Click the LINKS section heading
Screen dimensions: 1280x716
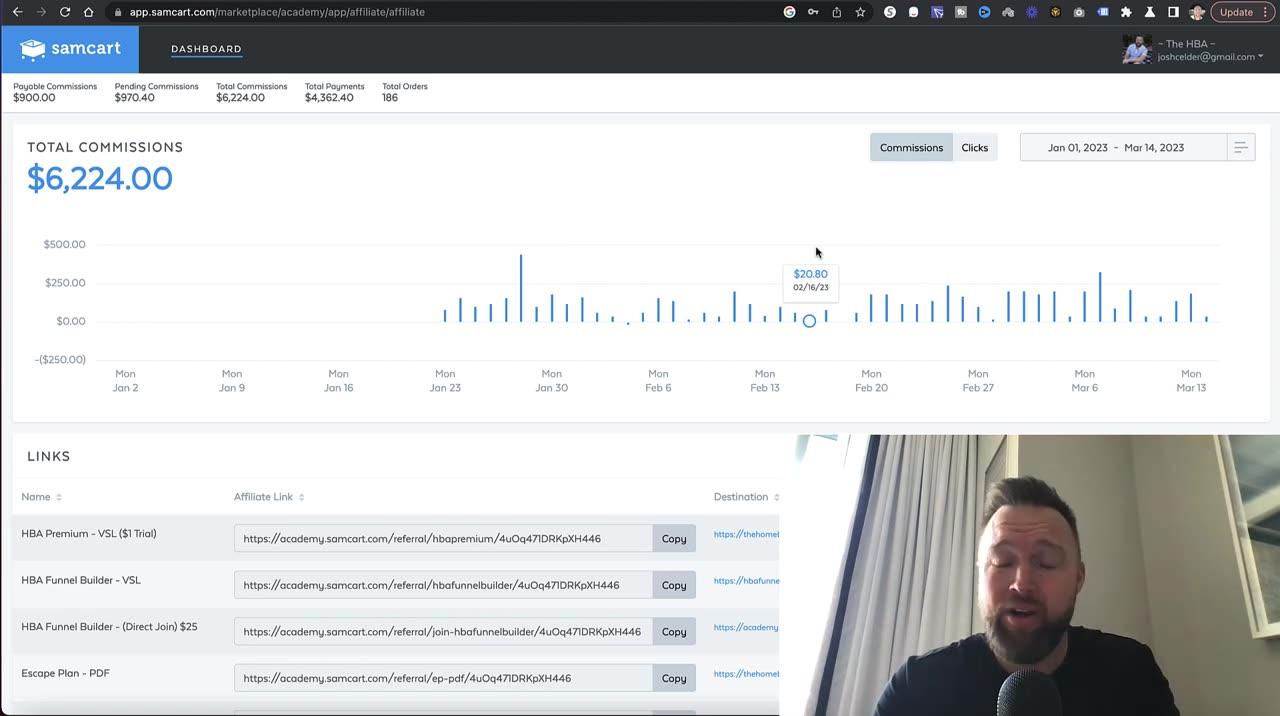[49, 456]
